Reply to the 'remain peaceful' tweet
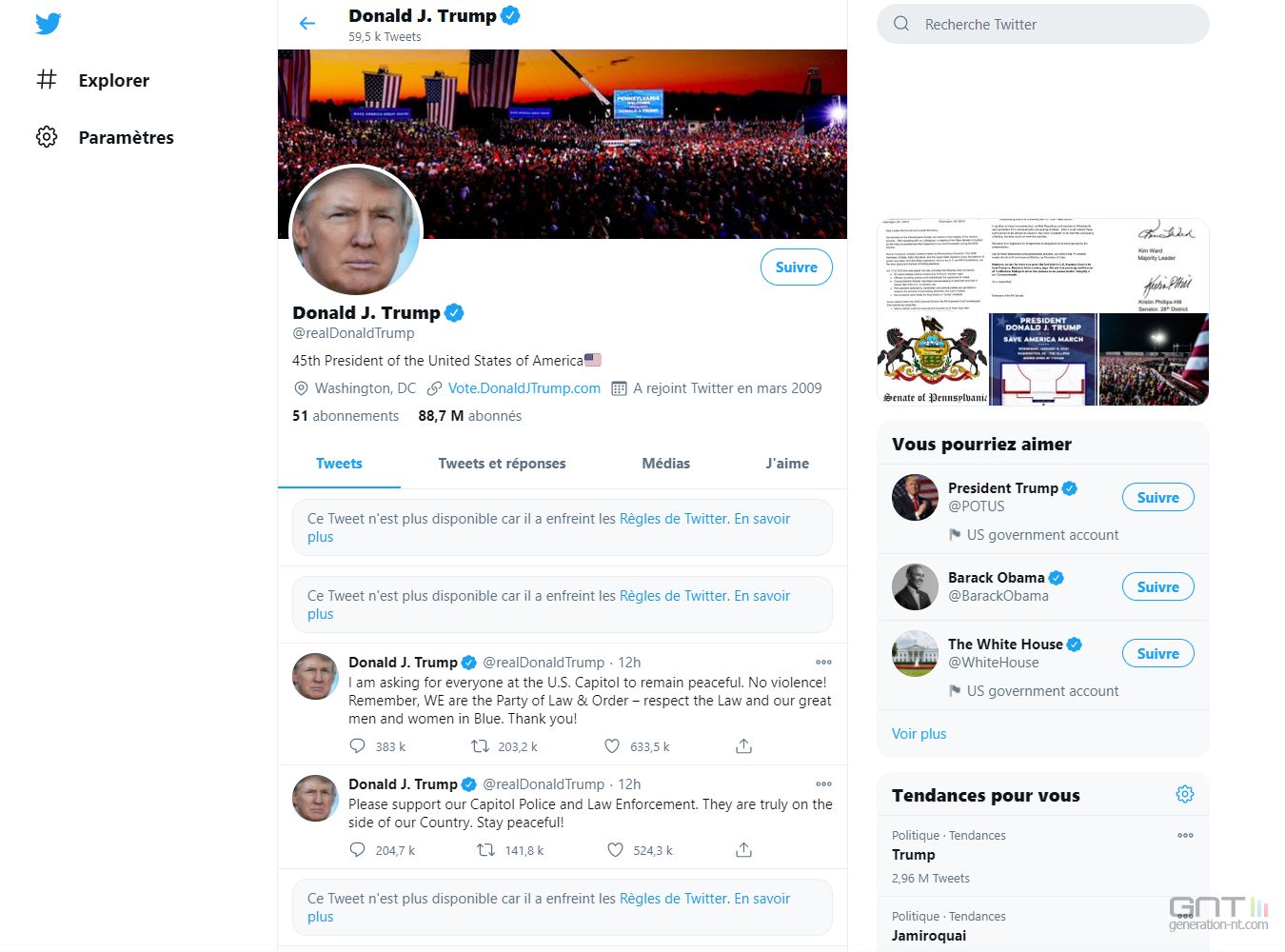The image size is (1285, 952). point(357,746)
